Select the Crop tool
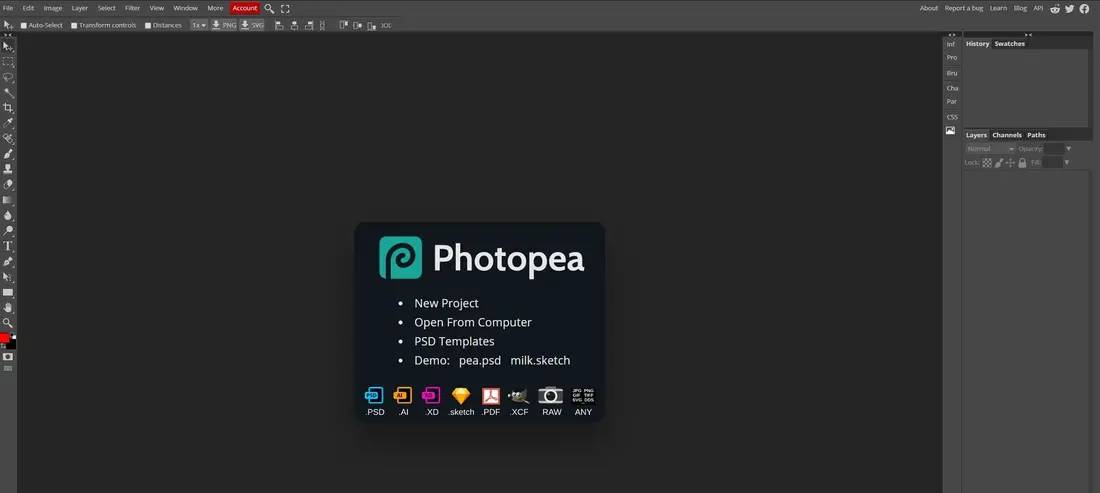This screenshot has height=493, width=1100. click(x=8, y=108)
